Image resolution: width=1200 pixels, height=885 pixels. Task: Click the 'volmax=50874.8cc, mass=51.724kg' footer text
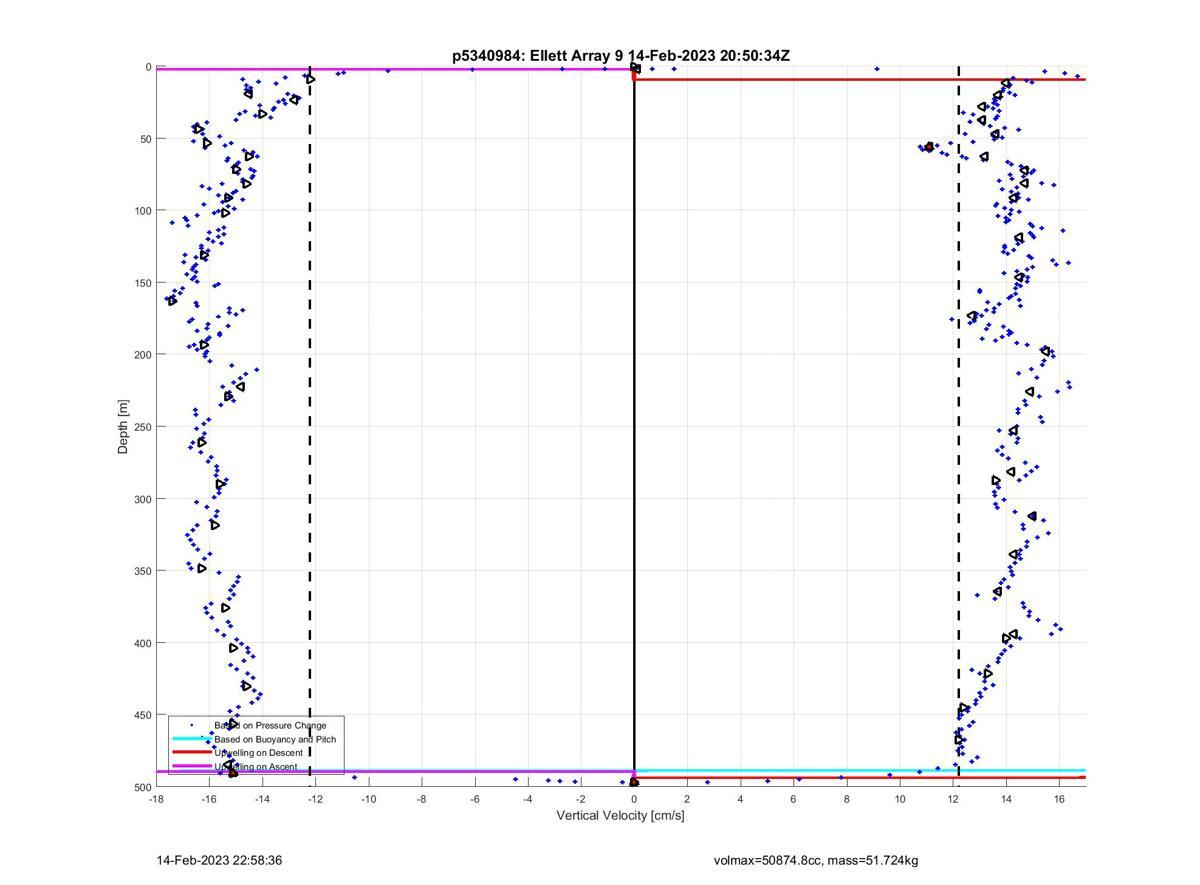click(x=816, y=860)
